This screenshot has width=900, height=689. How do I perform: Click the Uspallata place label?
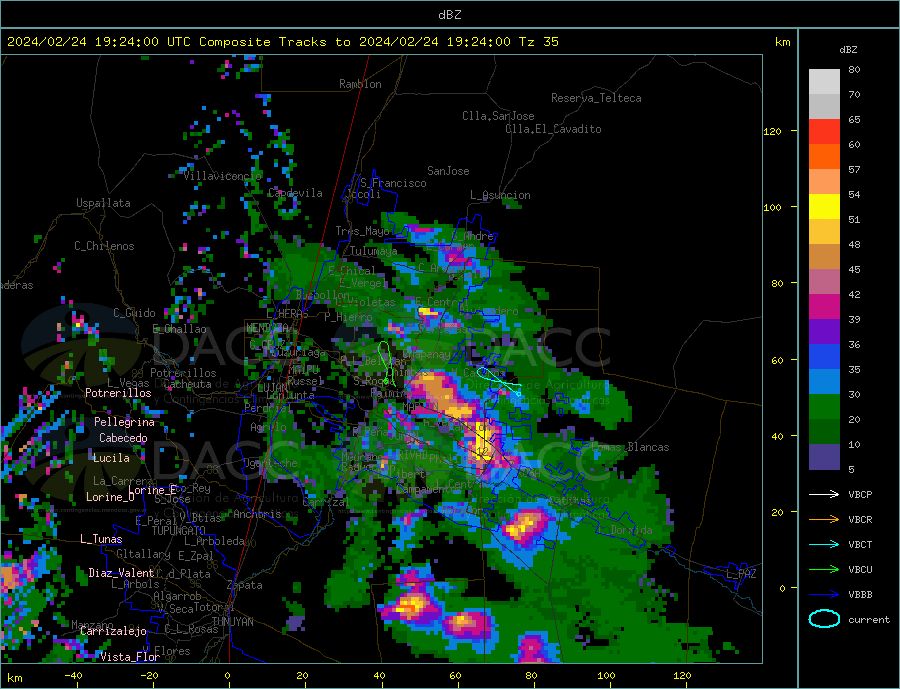click(x=103, y=203)
